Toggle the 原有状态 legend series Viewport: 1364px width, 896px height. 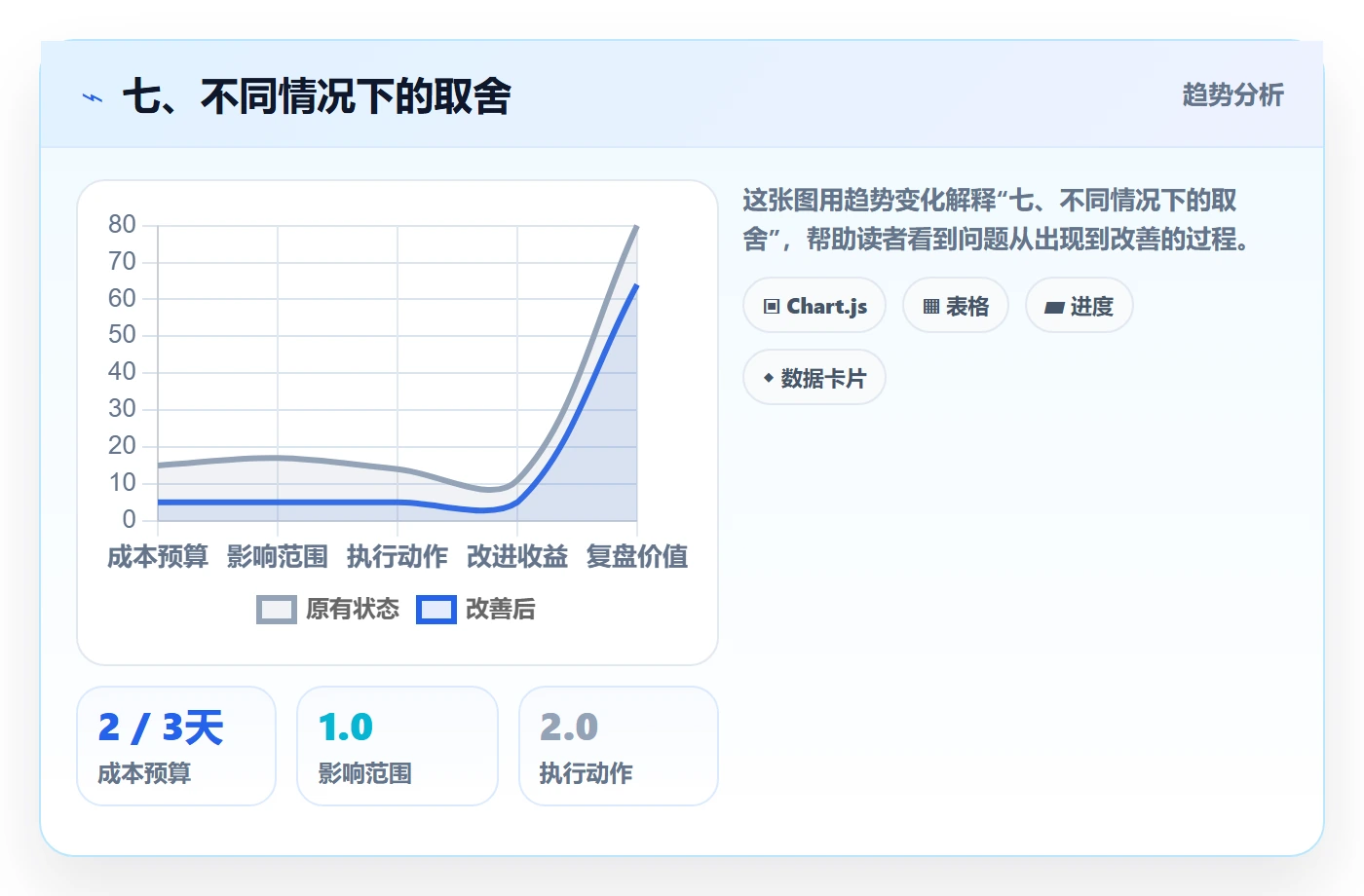click(328, 610)
